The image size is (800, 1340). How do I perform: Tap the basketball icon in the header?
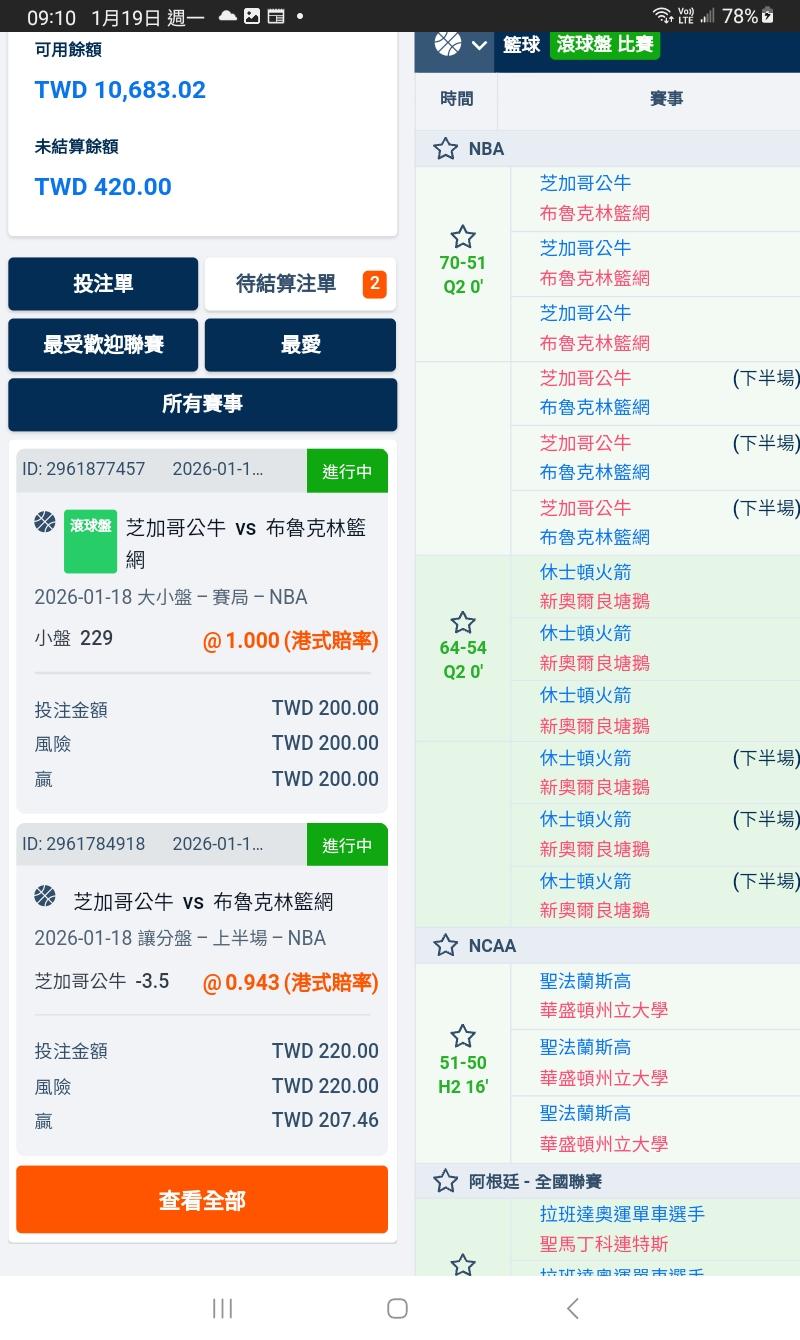click(447, 43)
